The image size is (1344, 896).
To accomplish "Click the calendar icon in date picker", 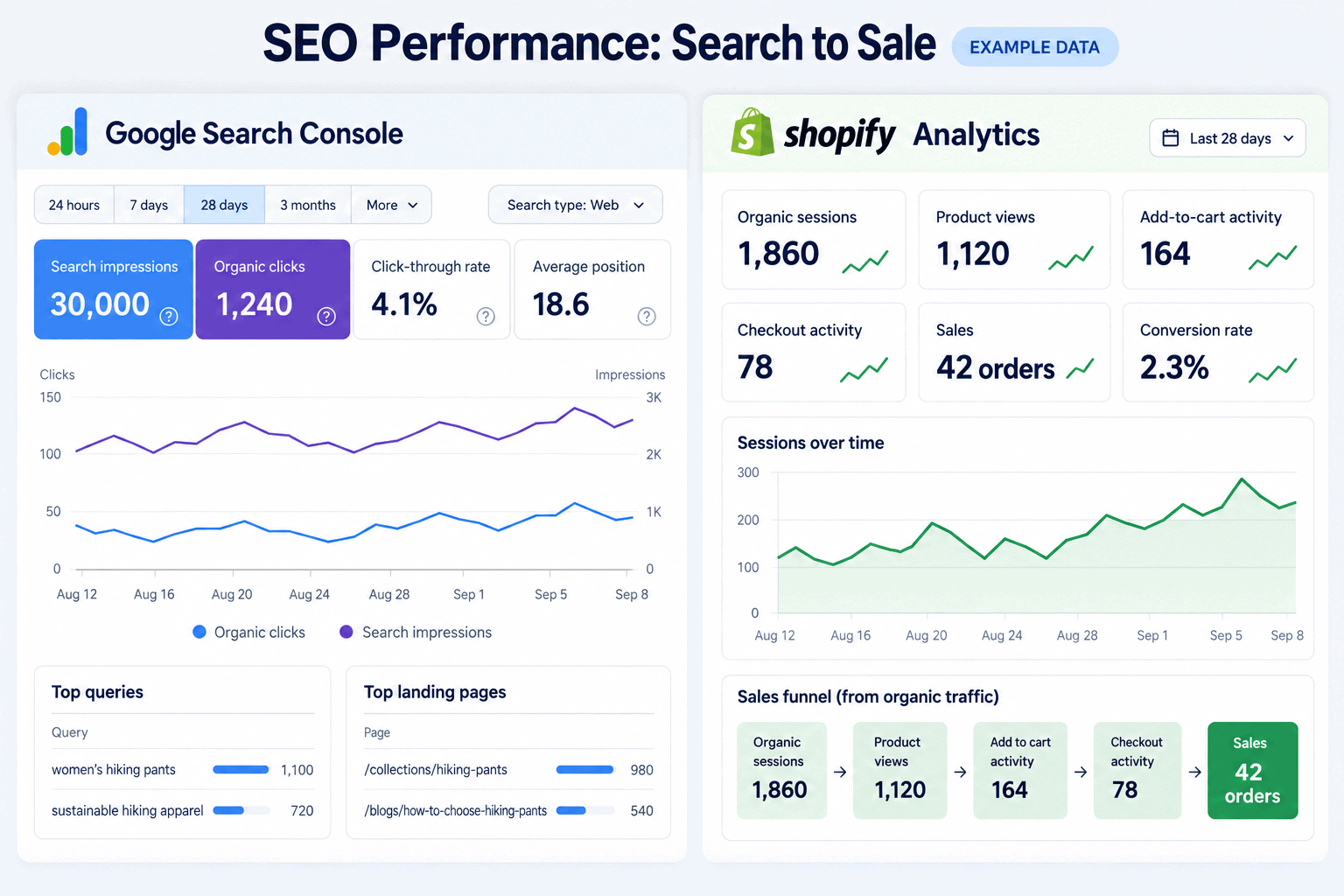I will coord(1170,138).
